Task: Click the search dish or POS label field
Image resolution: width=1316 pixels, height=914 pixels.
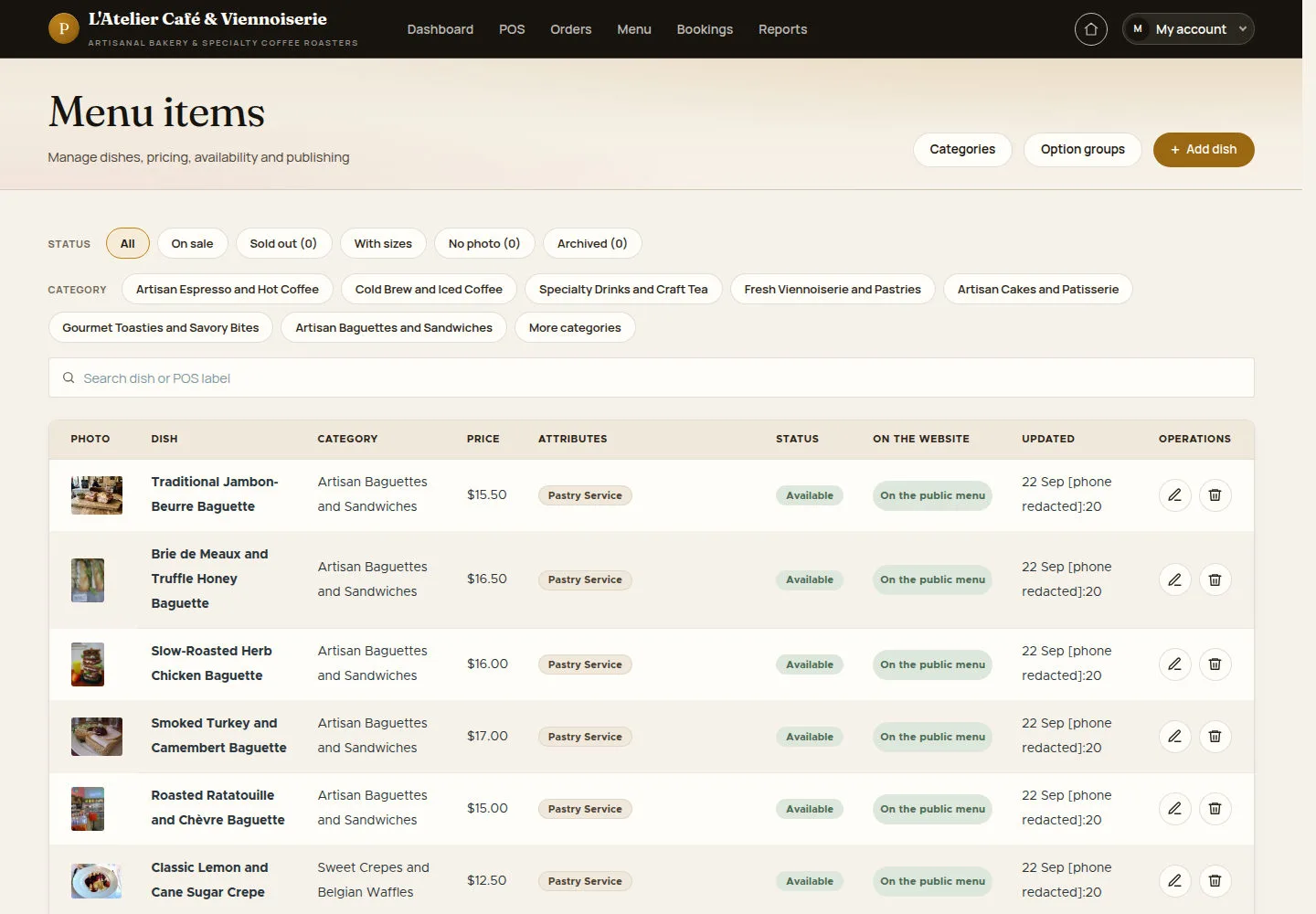Action: pyautogui.click(x=651, y=377)
